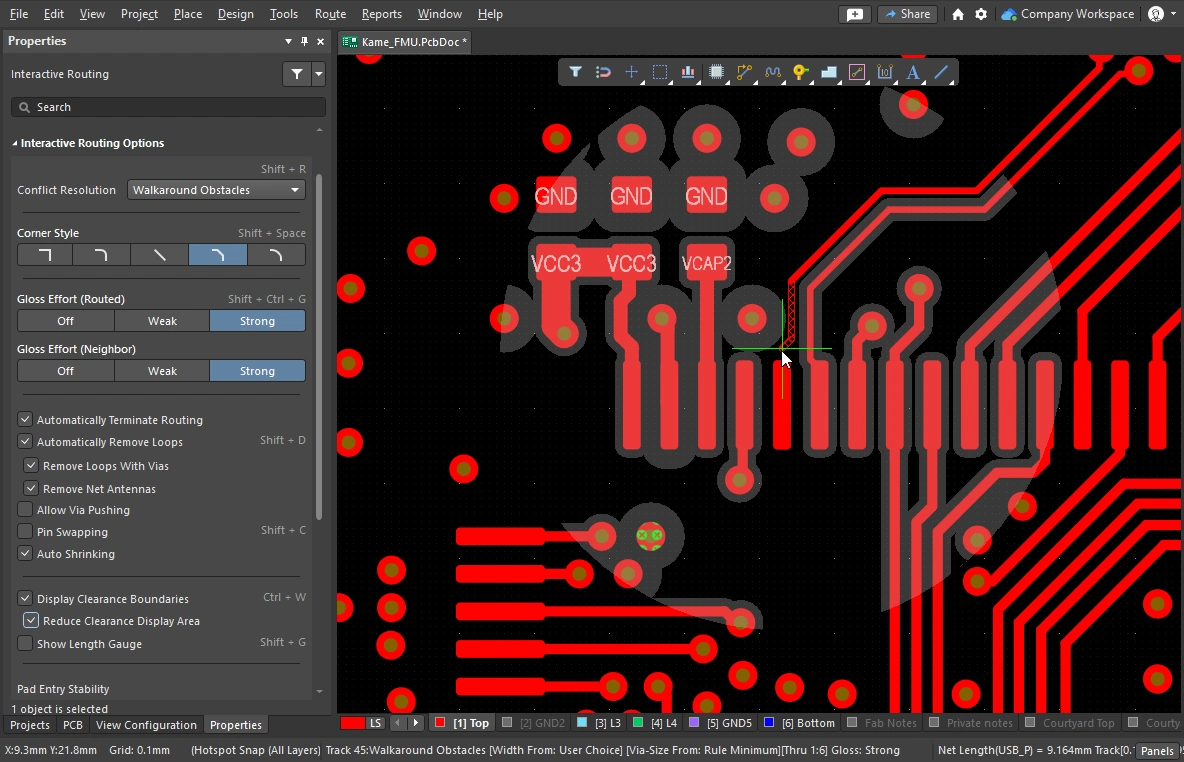Select the Place Component chip icon
This screenshot has height=762, width=1184.
(x=716, y=72)
